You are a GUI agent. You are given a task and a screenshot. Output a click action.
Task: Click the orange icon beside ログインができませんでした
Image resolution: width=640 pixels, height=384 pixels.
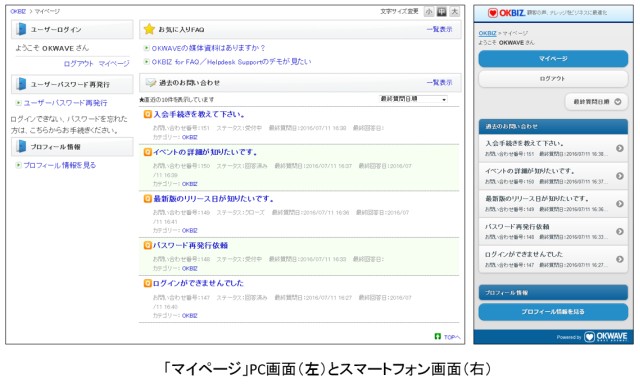coord(147,283)
